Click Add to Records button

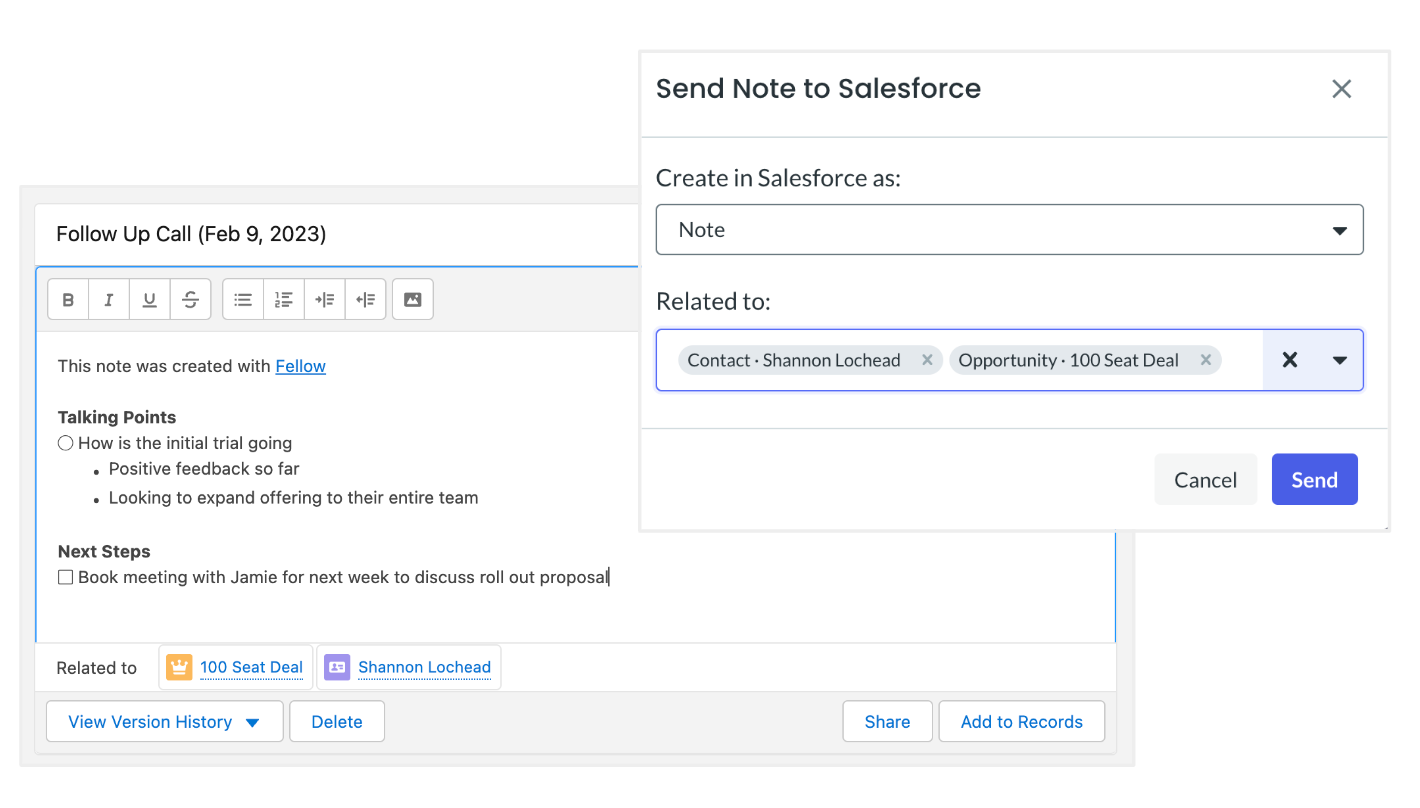pos(1022,722)
